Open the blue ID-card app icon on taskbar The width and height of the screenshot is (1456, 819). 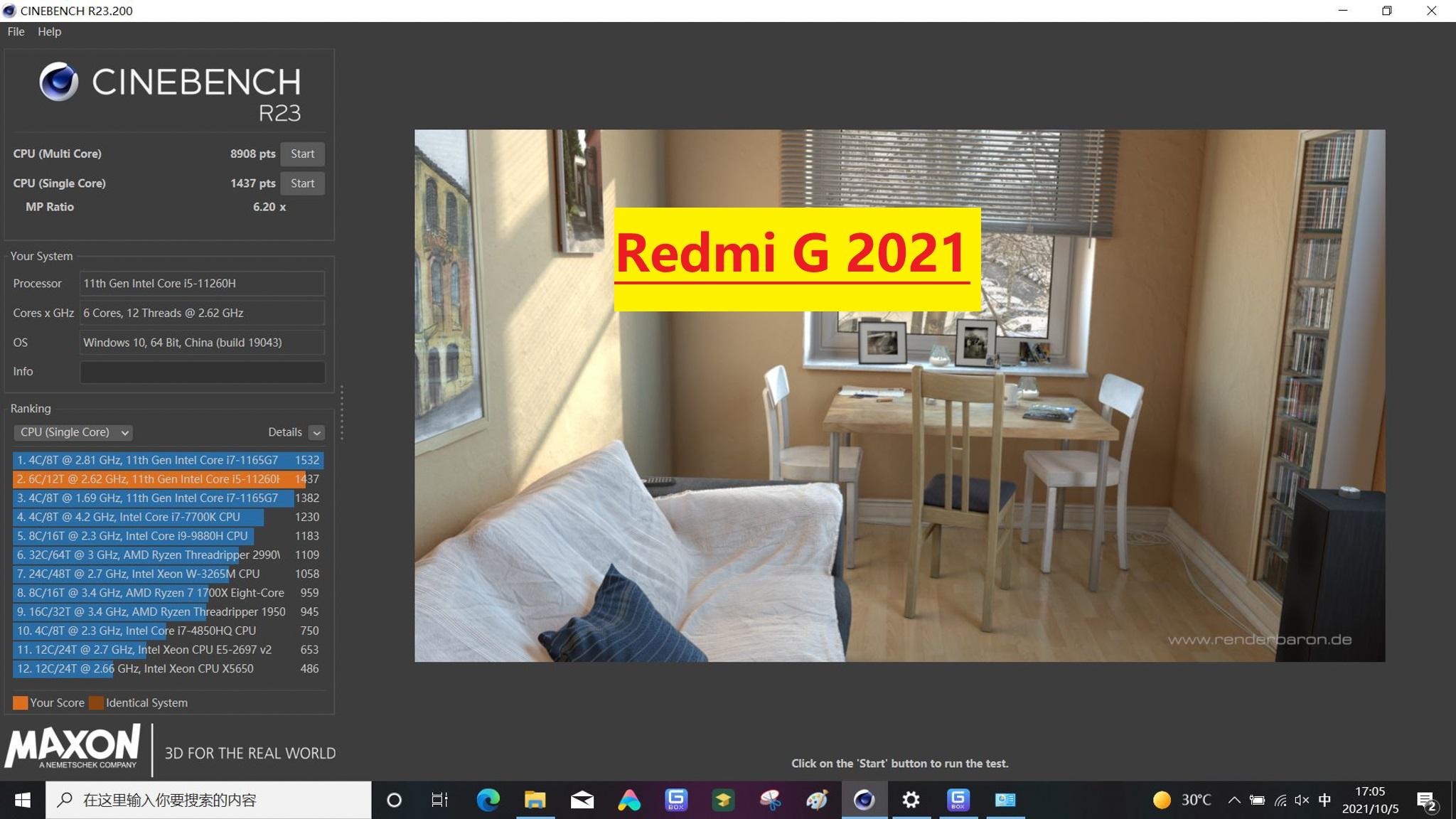point(1005,800)
